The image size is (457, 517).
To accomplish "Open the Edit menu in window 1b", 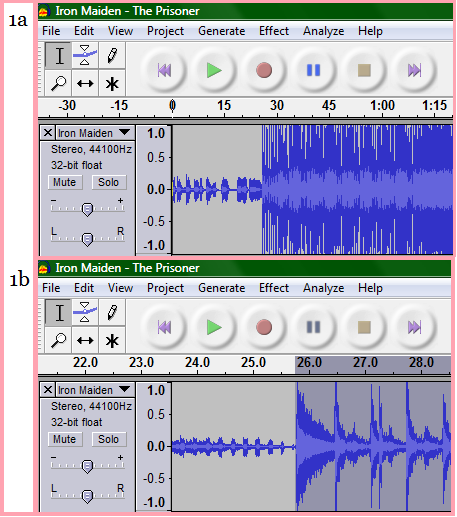I will (x=84, y=288).
